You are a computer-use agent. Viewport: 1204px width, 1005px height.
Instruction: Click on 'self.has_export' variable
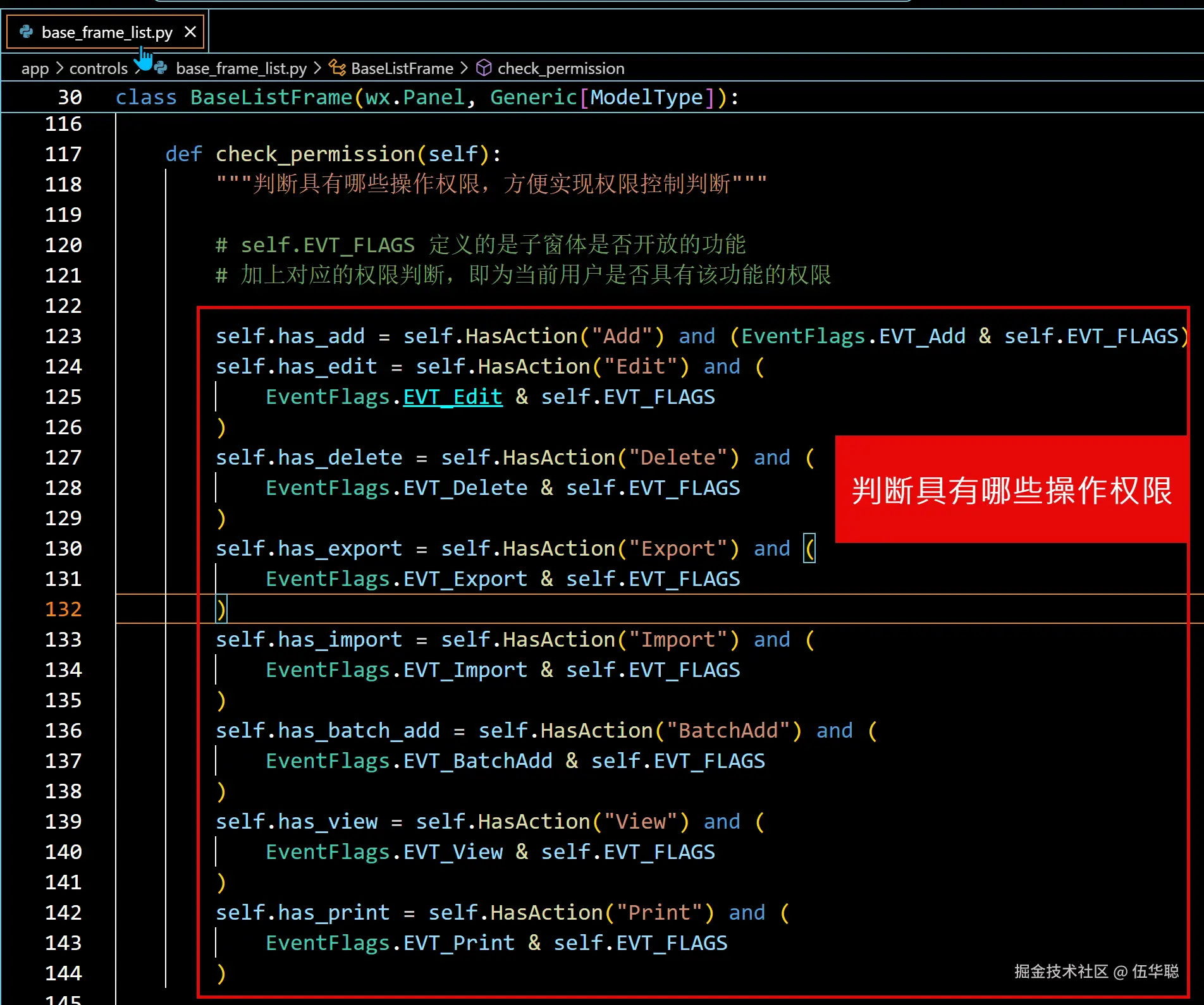pyautogui.click(x=309, y=549)
